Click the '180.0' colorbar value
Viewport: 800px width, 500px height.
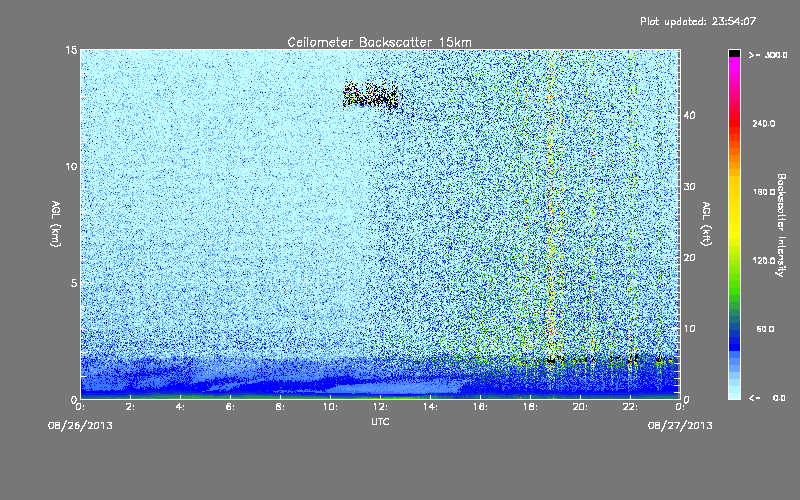764,192
